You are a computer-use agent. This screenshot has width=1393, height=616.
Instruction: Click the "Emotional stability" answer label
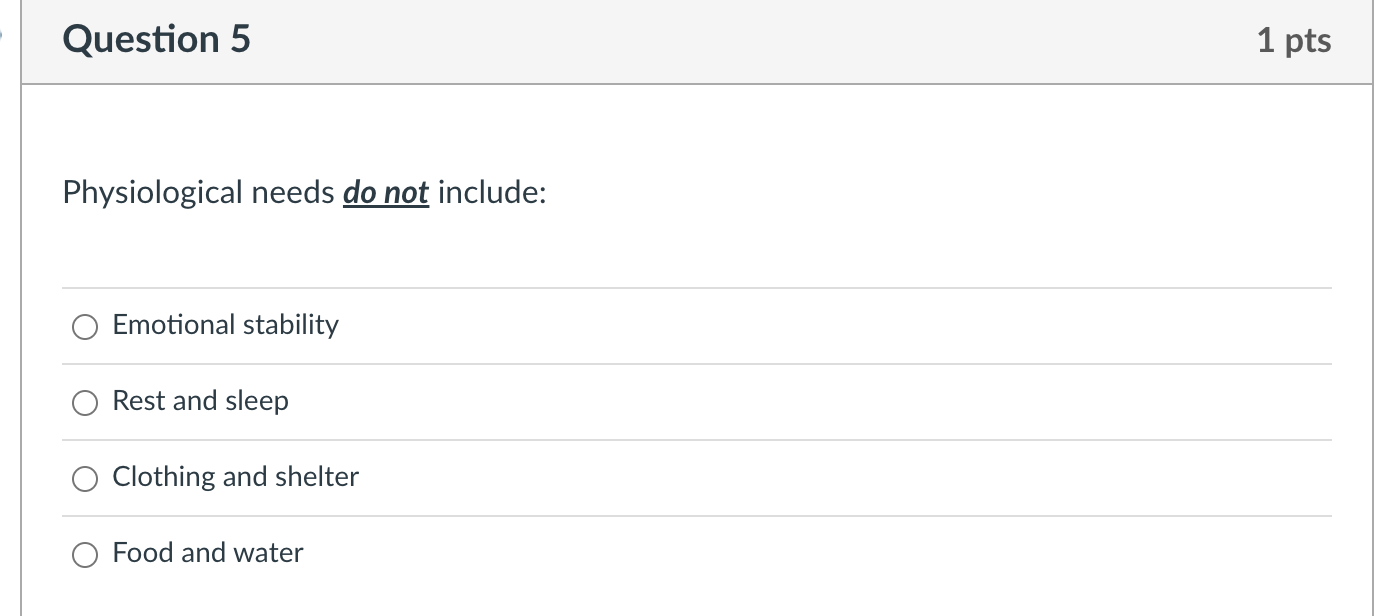(225, 325)
